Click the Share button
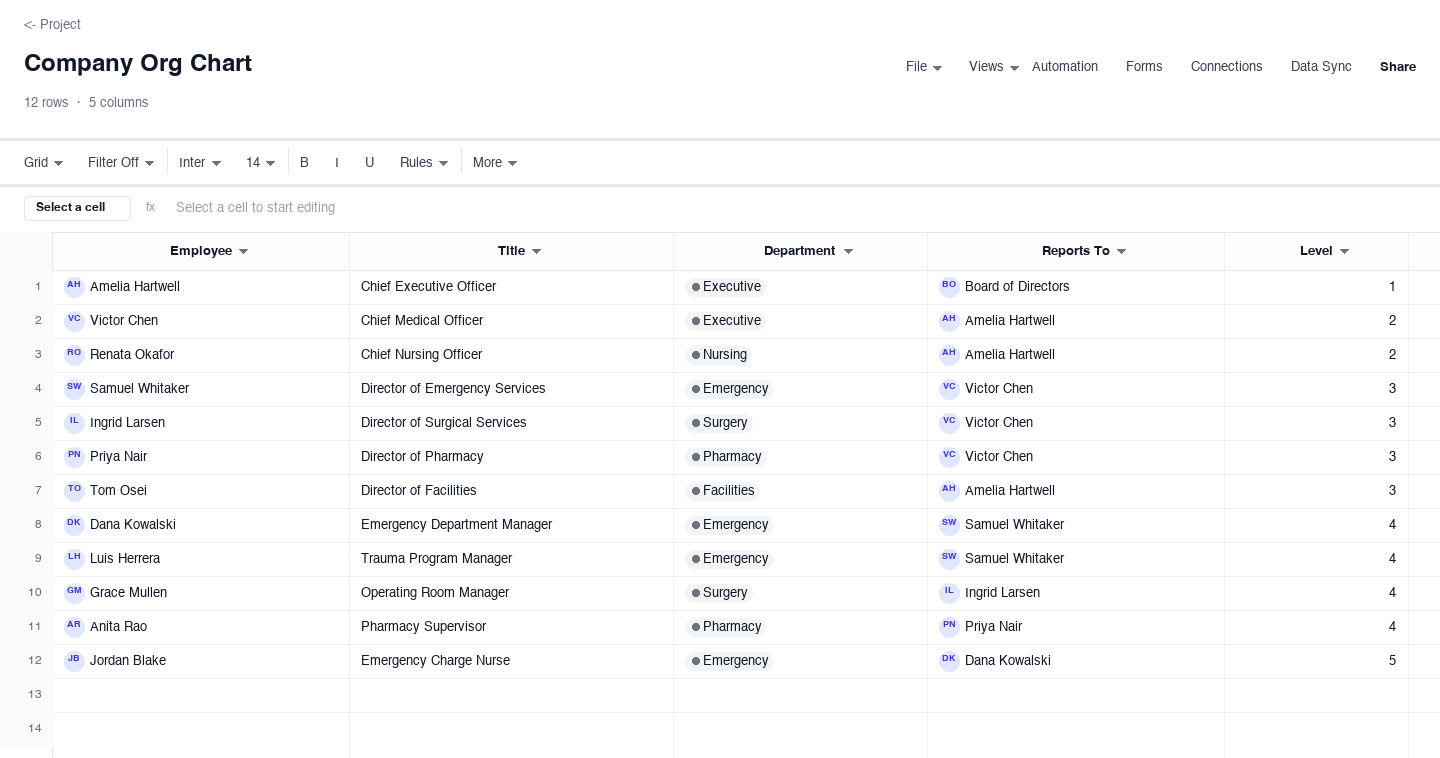This screenshot has height=758, width=1440. [1398, 67]
